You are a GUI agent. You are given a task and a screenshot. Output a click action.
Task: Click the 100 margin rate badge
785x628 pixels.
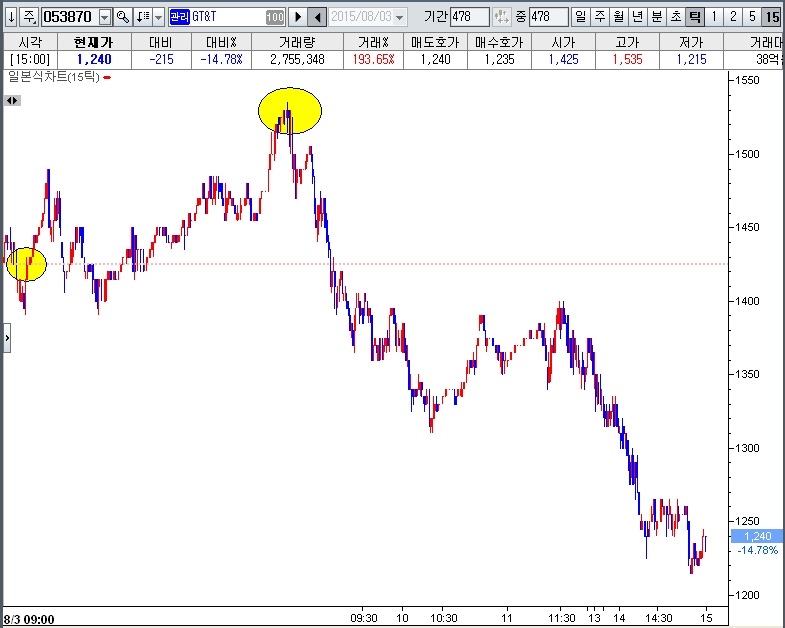(275, 18)
